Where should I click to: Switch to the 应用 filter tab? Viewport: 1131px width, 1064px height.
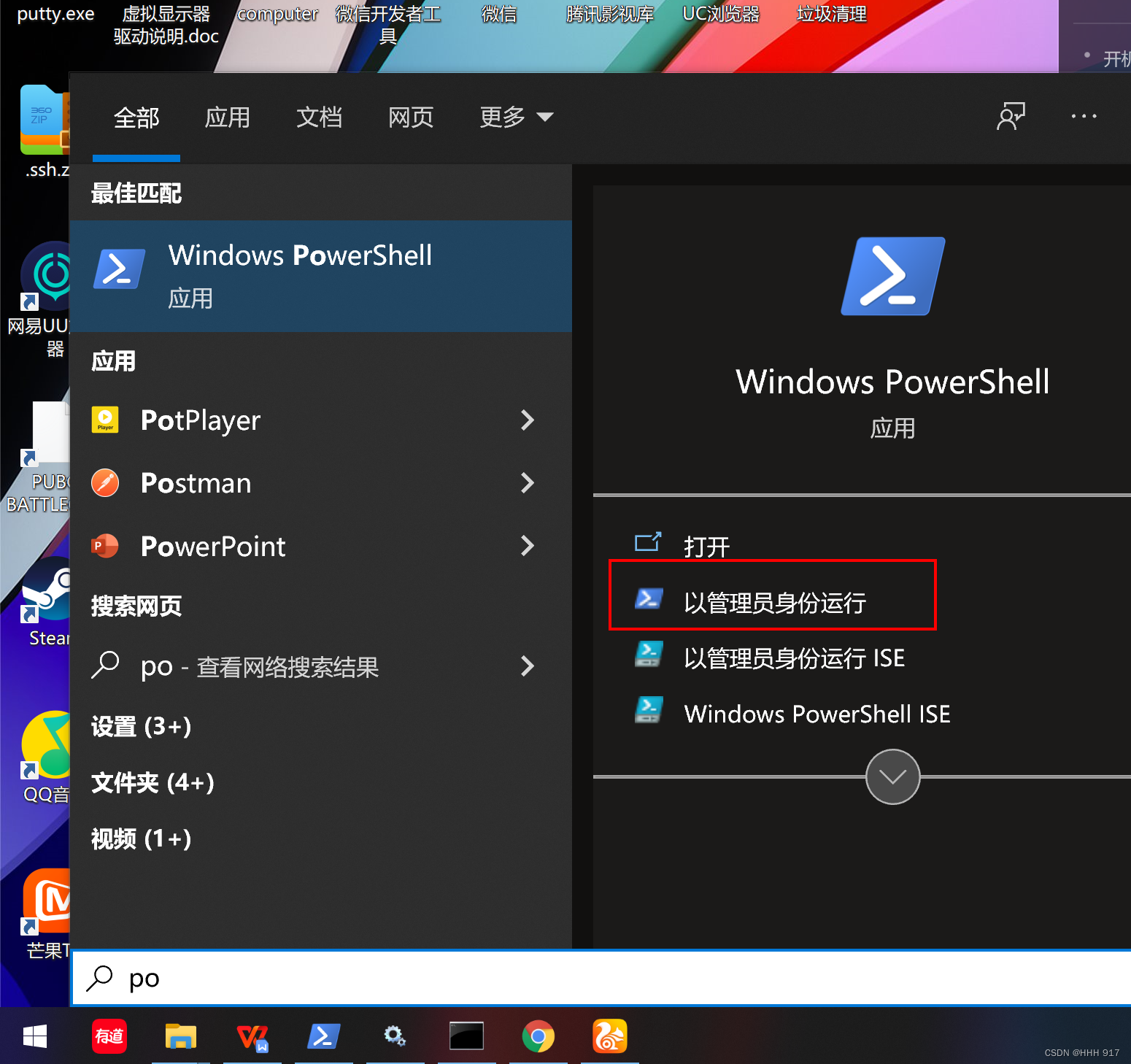click(x=228, y=117)
